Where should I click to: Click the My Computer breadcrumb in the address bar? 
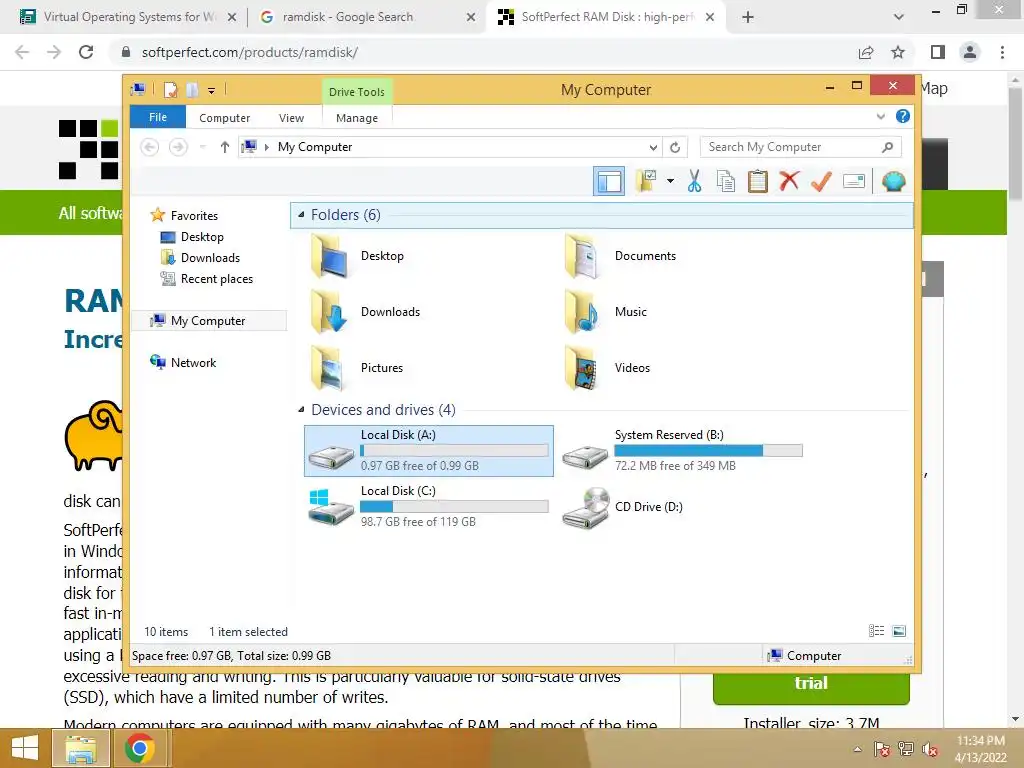tap(315, 147)
